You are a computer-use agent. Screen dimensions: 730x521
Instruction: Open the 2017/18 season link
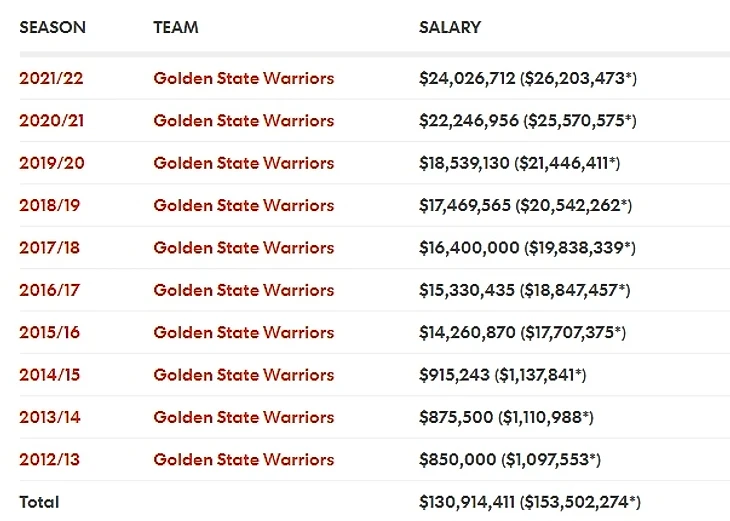coord(51,247)
